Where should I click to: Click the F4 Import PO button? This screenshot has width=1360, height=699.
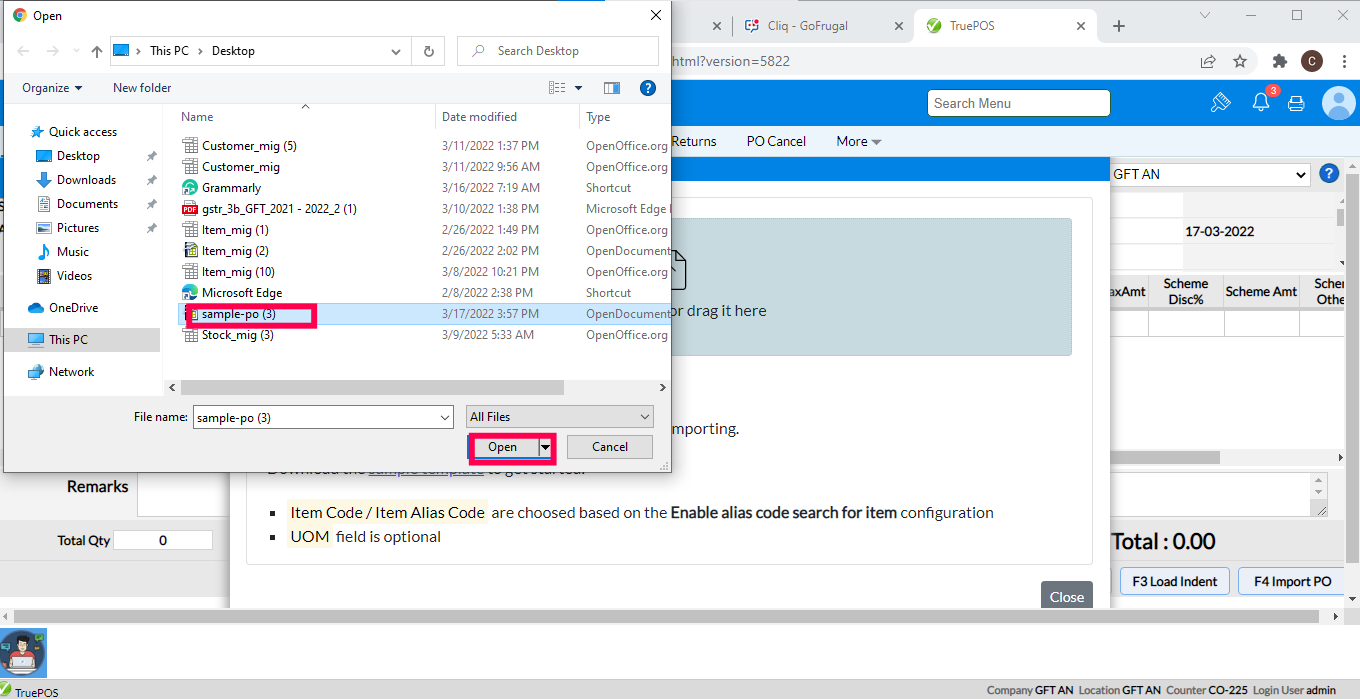coord(1293,581)
